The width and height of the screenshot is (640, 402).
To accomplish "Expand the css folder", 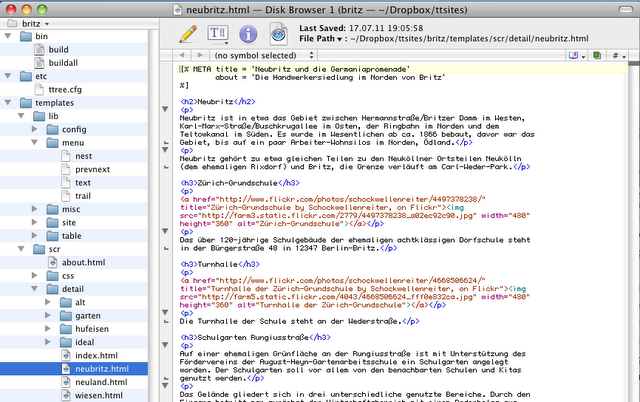I will point(35,275).
